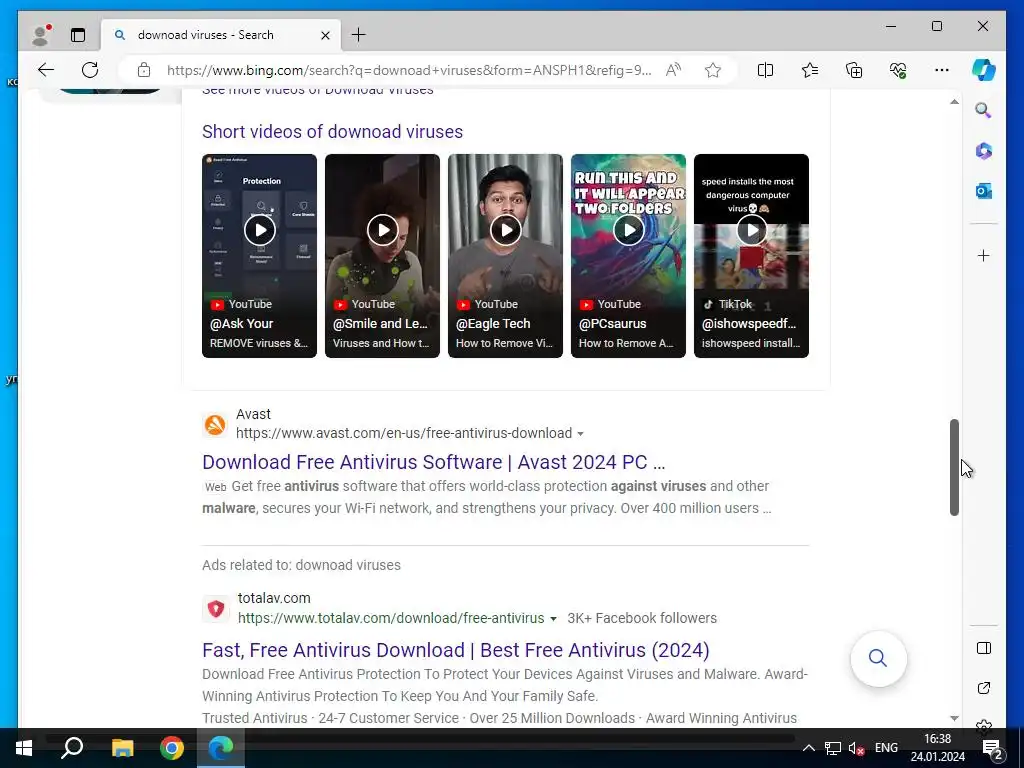Click the page vertical scrollbar thumb
1024x768 pixels.
tap(954, 468)
